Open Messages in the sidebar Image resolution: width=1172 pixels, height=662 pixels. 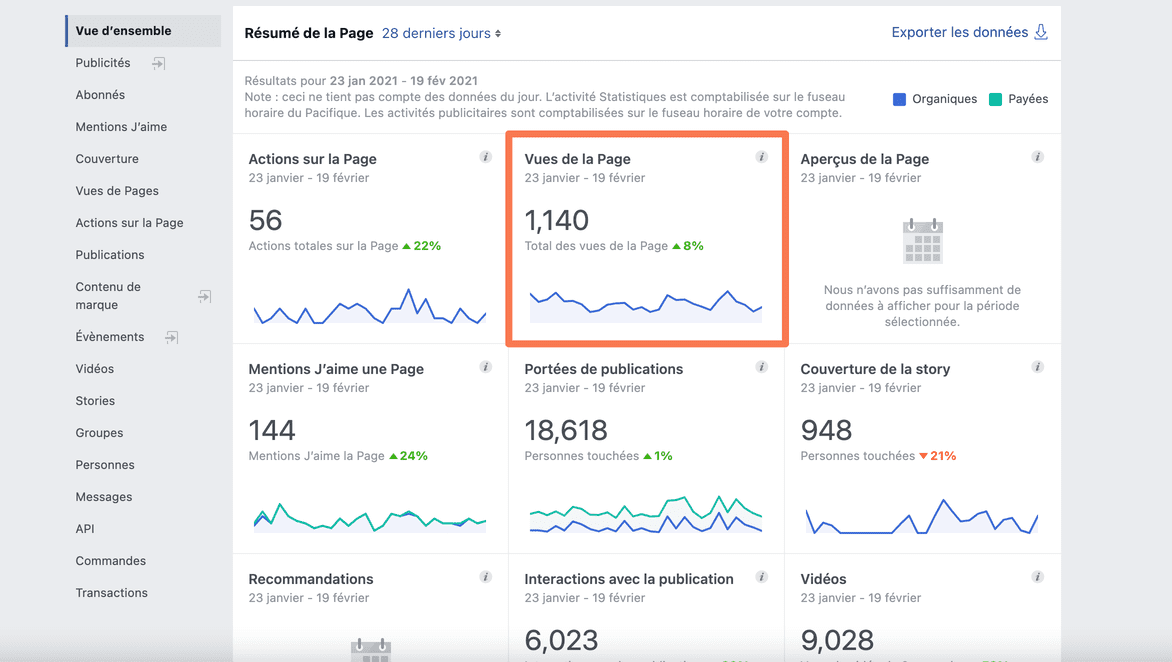click(x=104, y=497)
